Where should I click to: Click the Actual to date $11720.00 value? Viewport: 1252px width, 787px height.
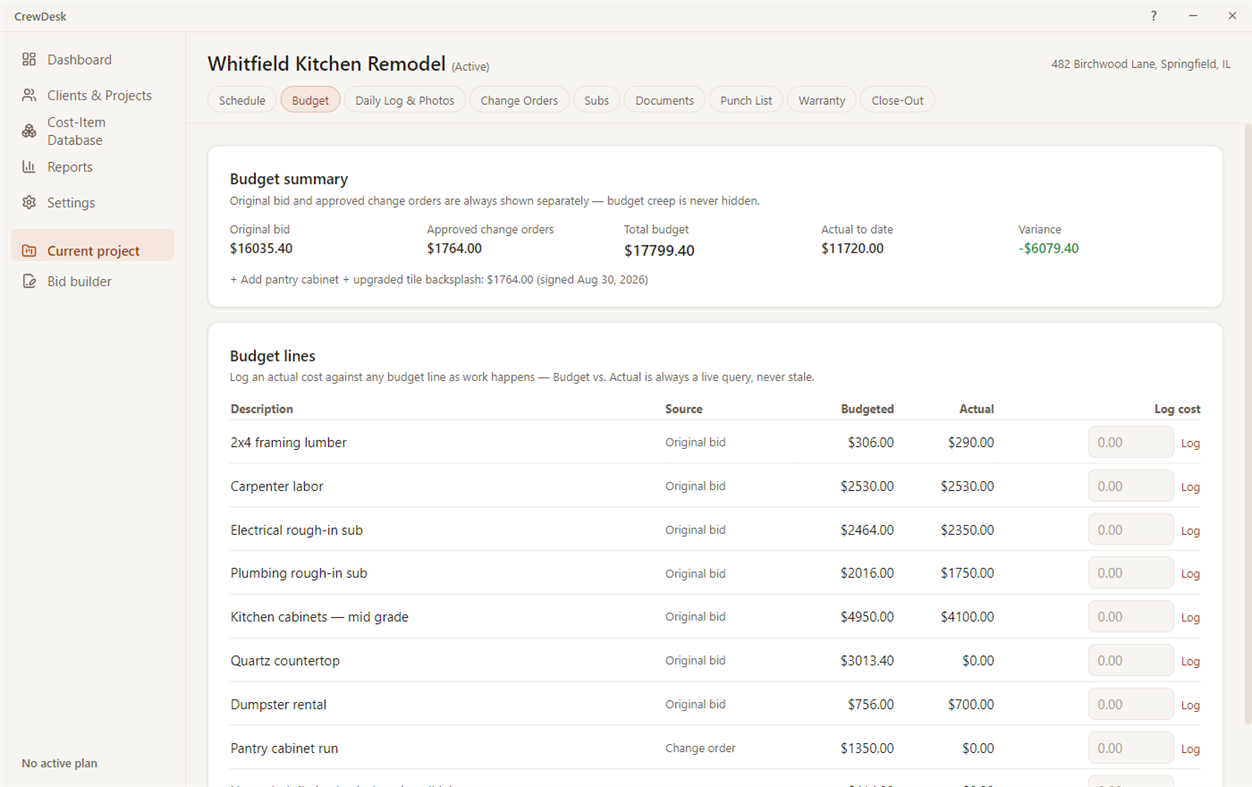click(x=852, y=249)
